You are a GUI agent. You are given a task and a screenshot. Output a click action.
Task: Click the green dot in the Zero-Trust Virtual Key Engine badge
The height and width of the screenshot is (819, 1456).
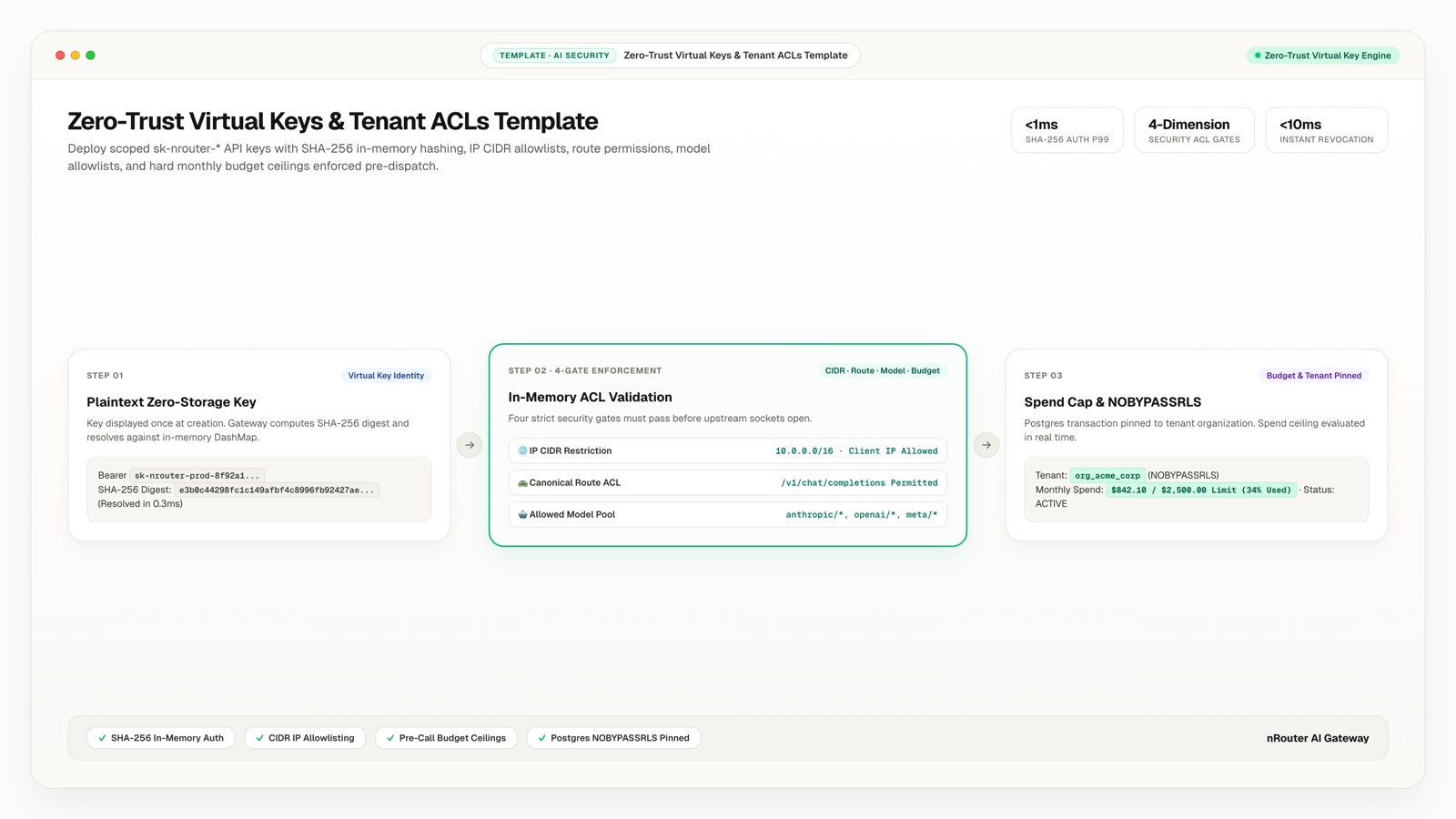click(x=1258, y=56)
